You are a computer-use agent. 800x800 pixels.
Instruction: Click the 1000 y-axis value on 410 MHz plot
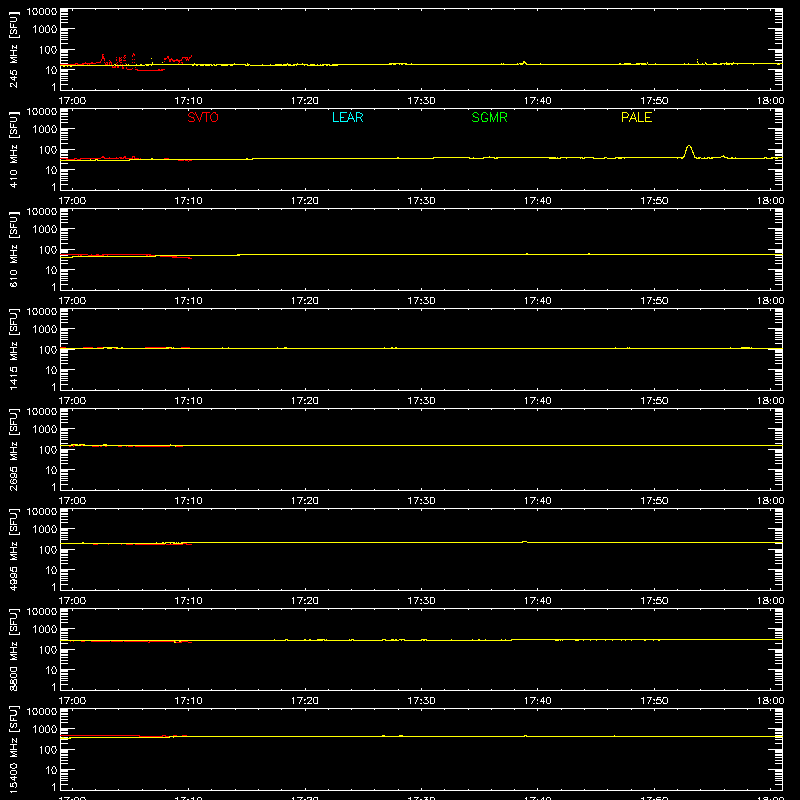[45, 130]
